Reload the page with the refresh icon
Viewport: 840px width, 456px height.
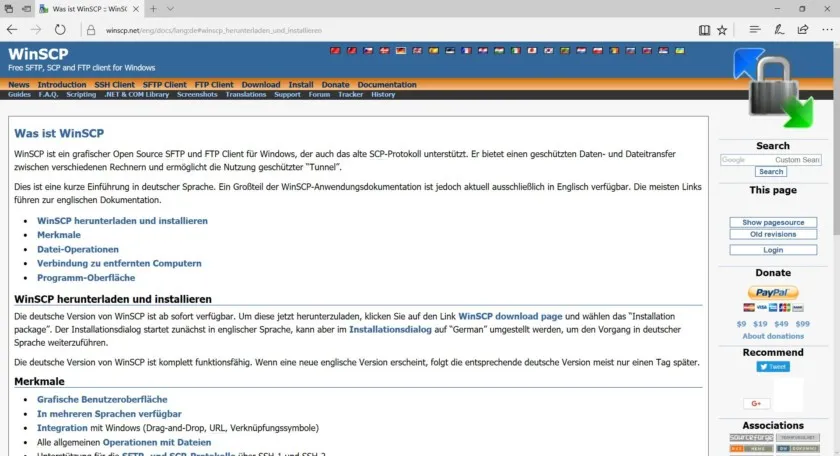[60, 30]
